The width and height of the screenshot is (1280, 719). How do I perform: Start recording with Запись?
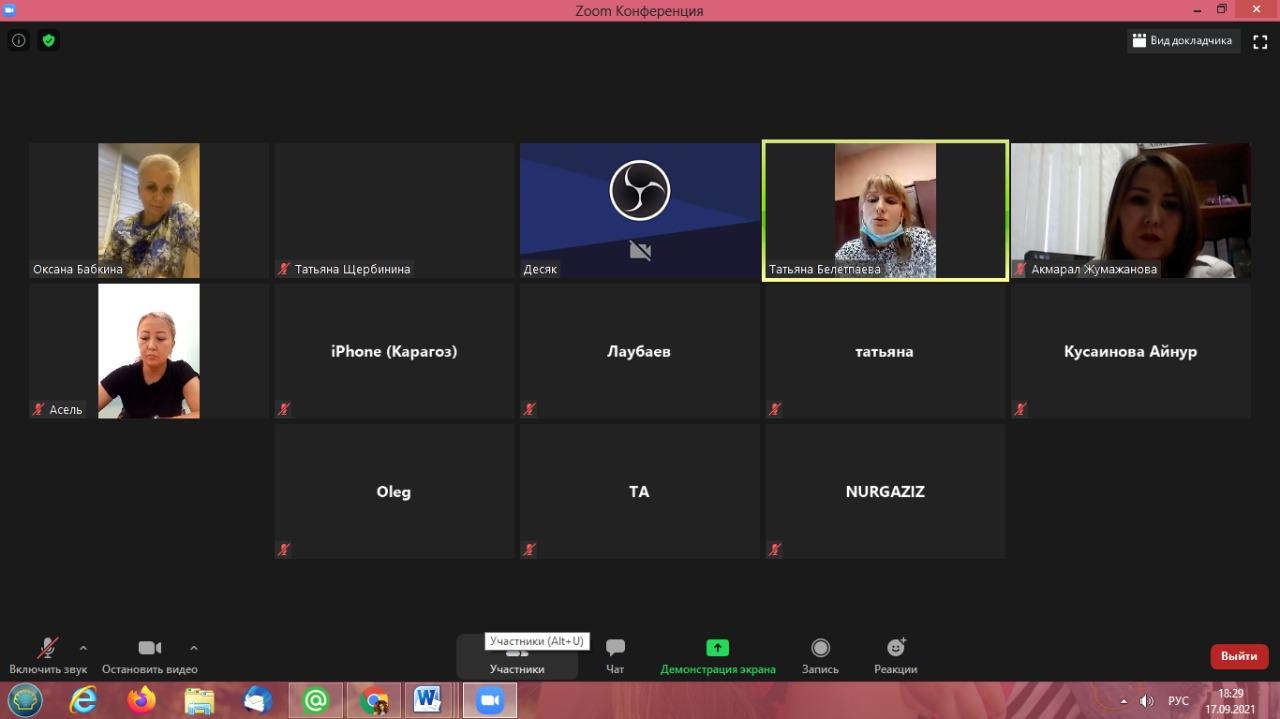pyautogui.click(x=820, y=656)
